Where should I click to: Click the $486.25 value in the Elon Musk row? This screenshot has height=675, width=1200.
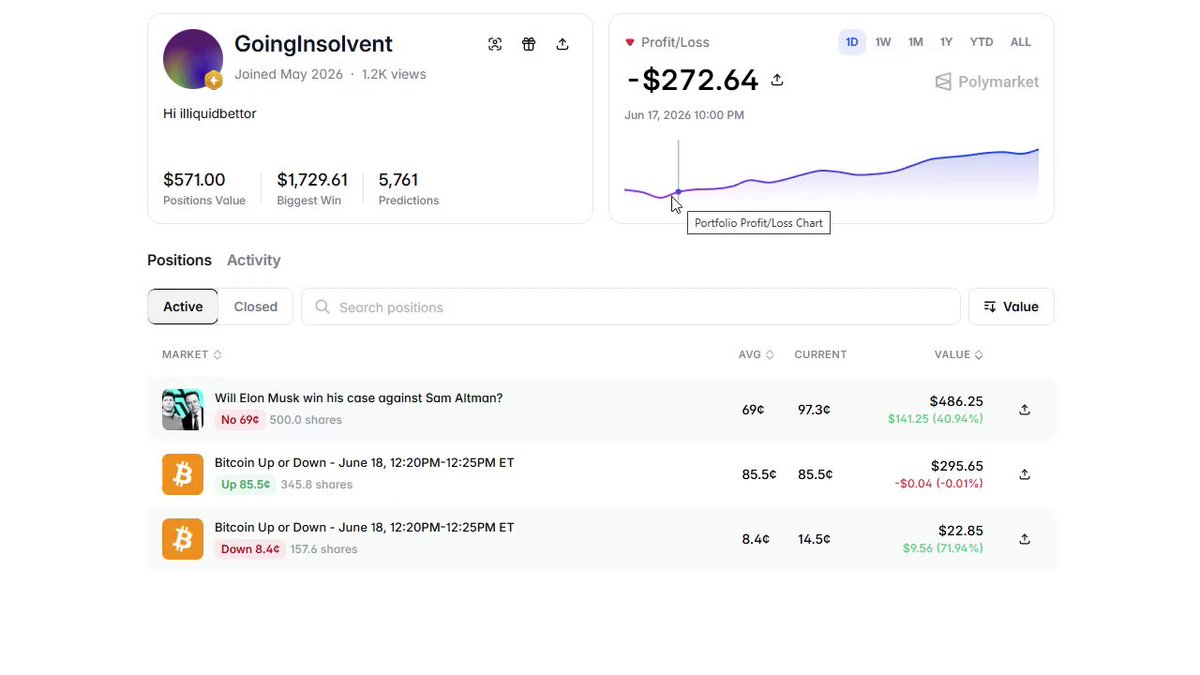(957, 401)
